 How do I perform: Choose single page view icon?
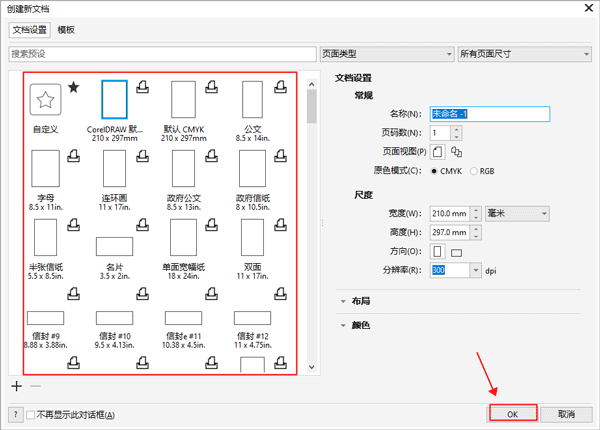click(438, 152)
